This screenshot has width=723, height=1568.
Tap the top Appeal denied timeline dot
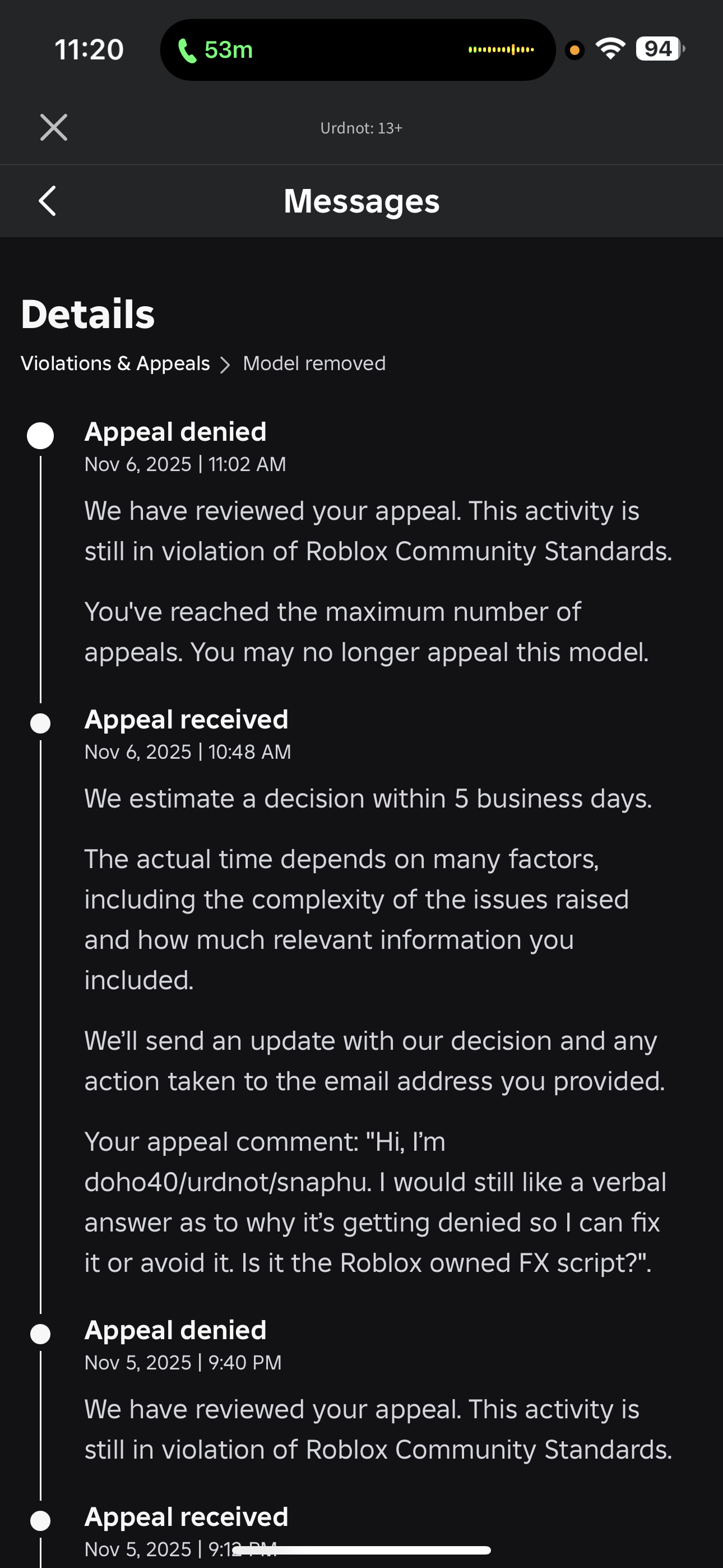pos(40,436)
